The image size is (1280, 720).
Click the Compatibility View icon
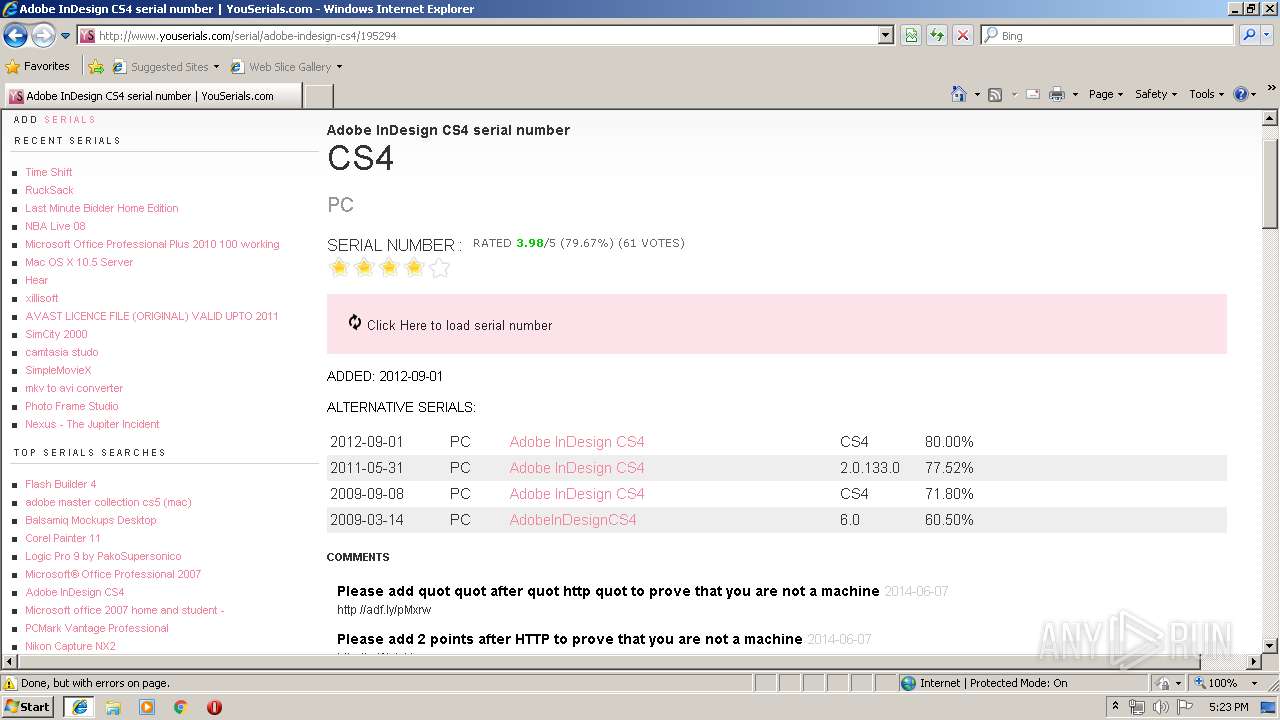pyautogui.click(x=911, y=35)
